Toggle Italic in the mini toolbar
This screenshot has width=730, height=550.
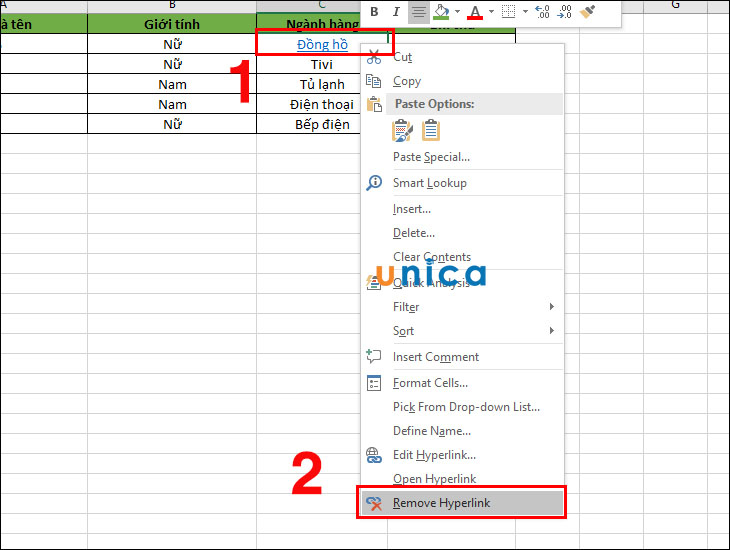pos(396,12)
